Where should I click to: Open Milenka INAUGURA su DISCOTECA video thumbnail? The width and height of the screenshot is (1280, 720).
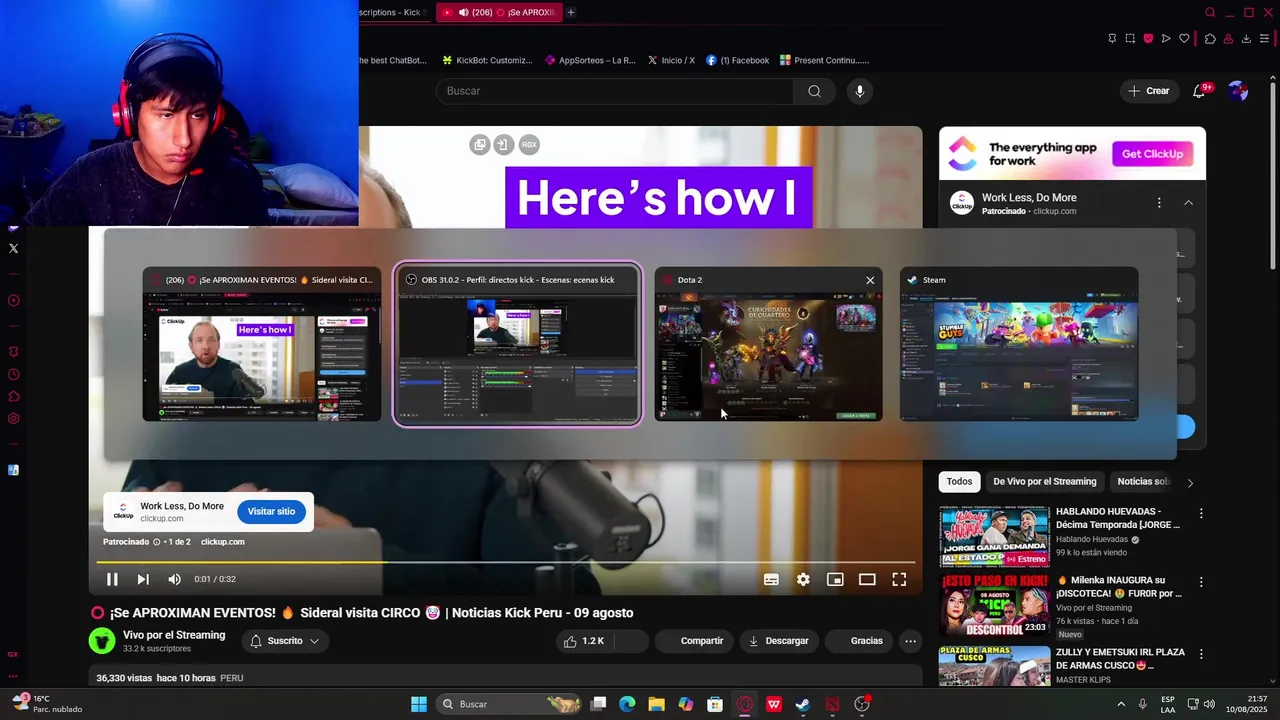pos(994,607)
